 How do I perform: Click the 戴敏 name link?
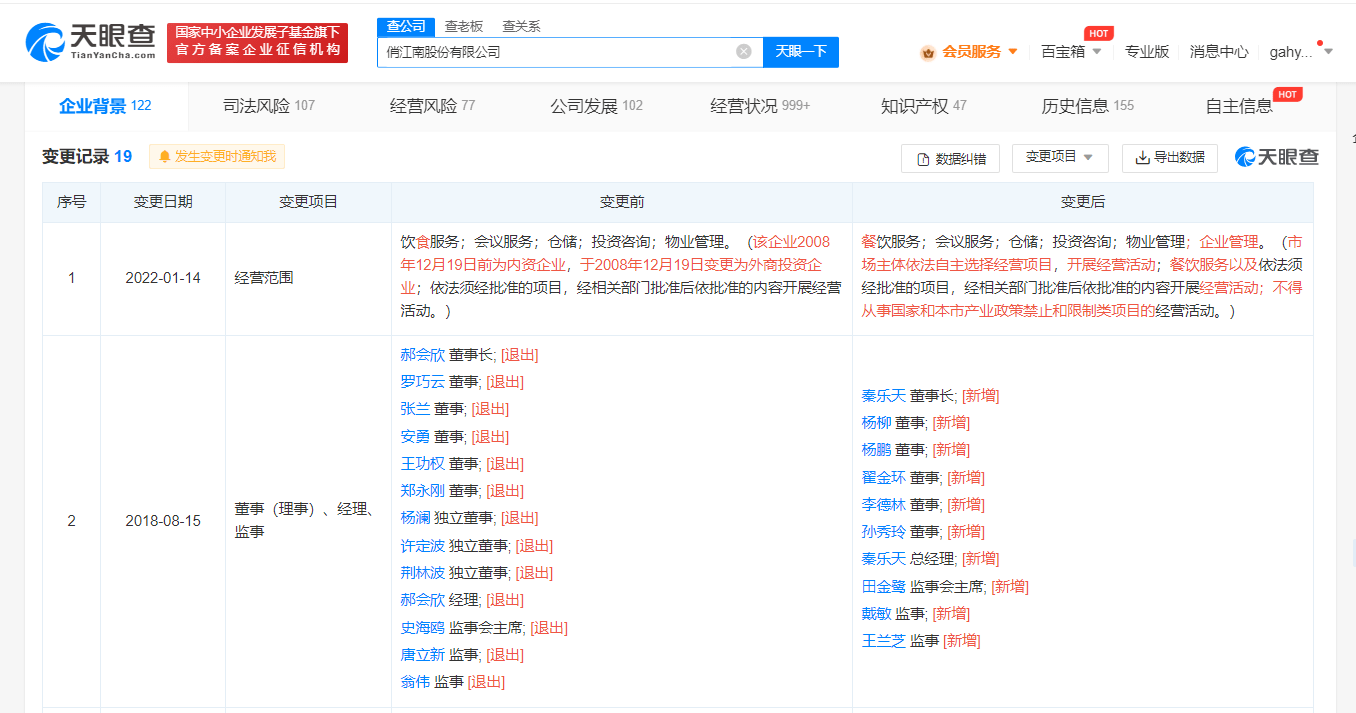(876, 614)
